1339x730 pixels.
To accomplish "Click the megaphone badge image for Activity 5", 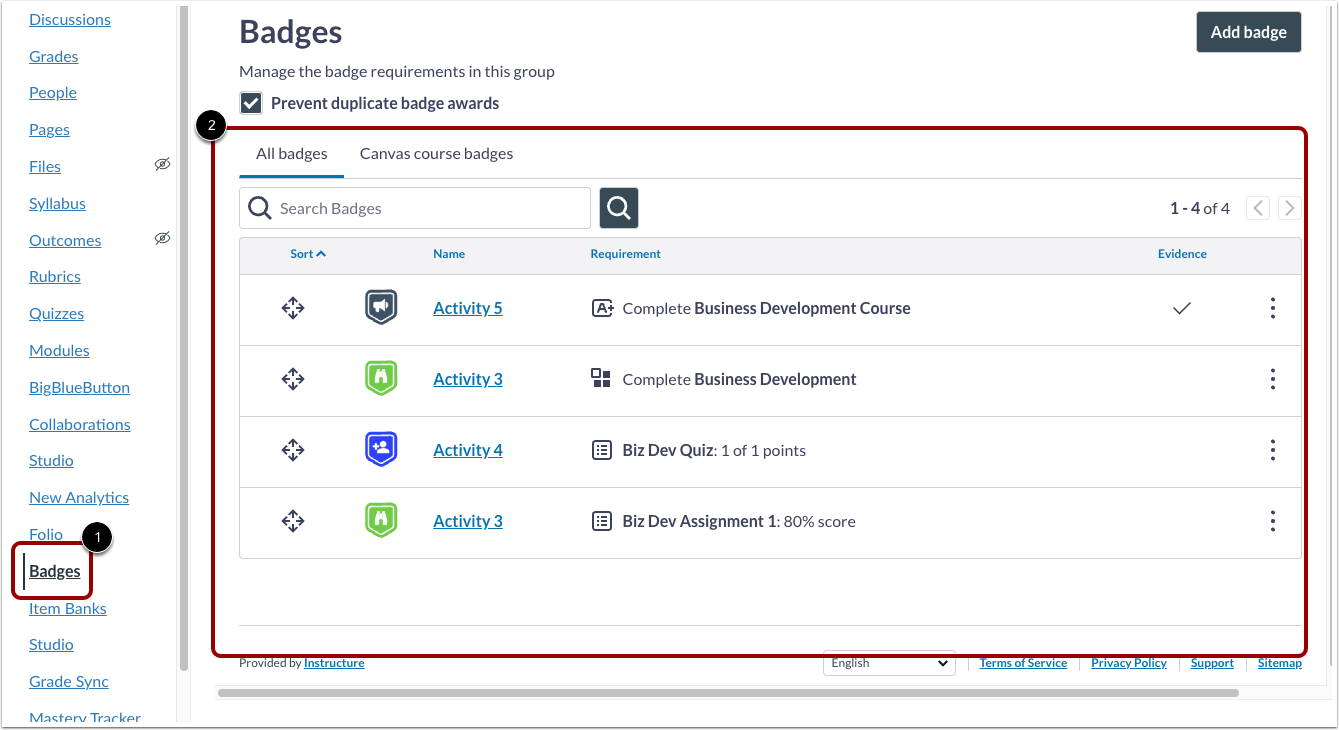I will pos(381,308).
